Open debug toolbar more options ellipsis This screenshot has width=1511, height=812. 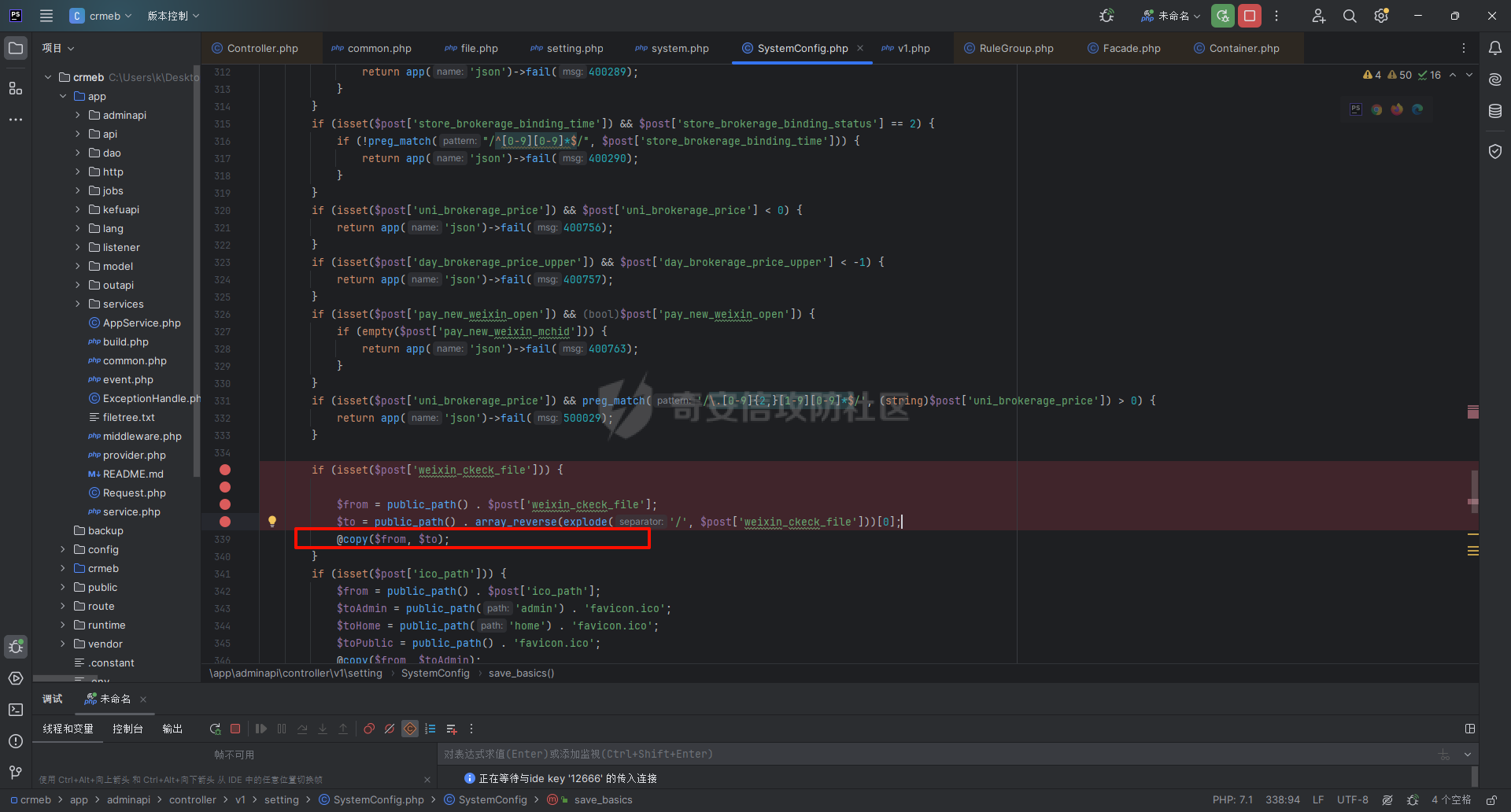[x=471, y=729]
